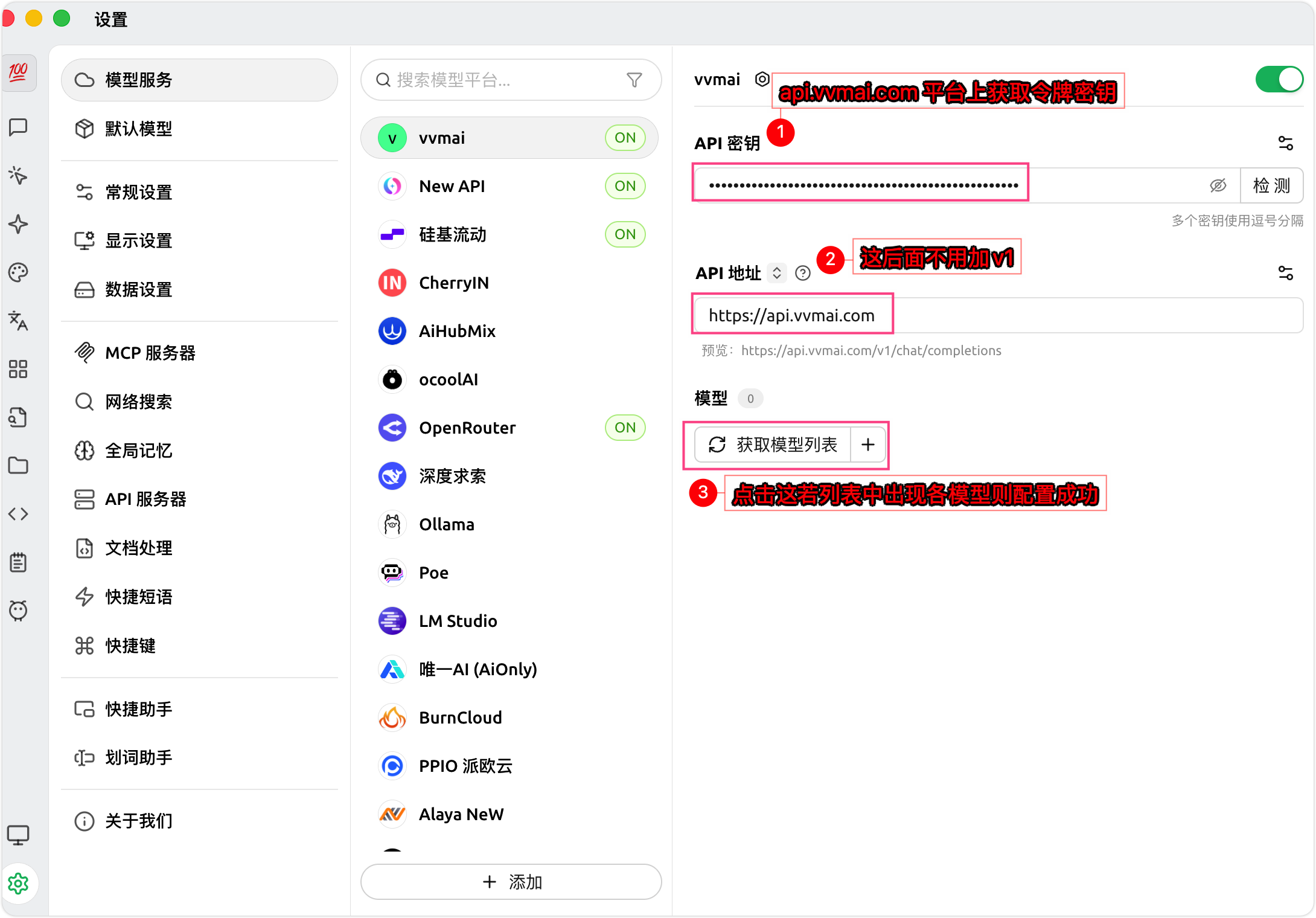Open the owl-face icon in sidebar
This screenshot has width=1316, height=918.
[18, 611]
